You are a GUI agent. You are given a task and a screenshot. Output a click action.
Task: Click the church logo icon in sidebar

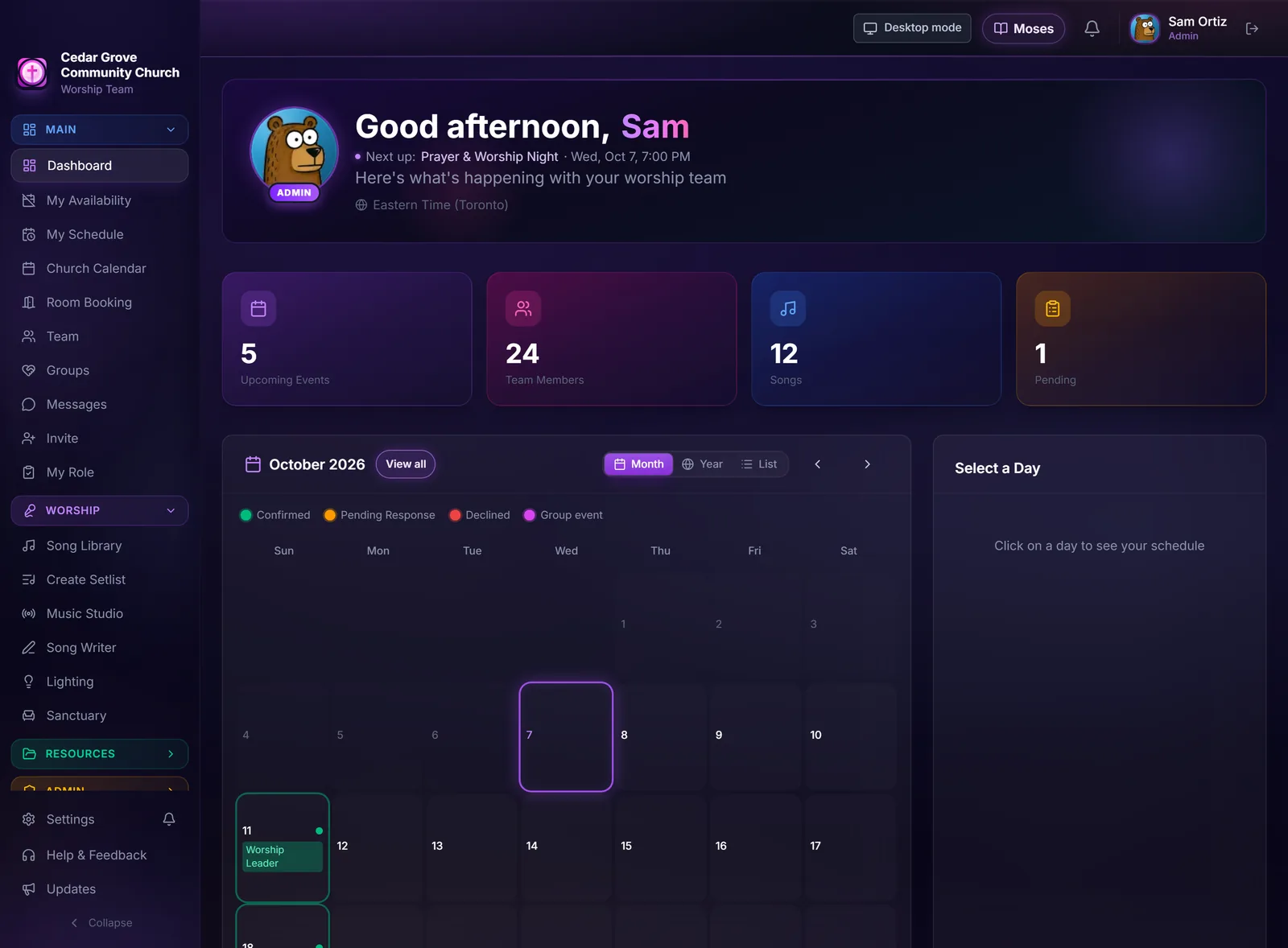point(32,72)
